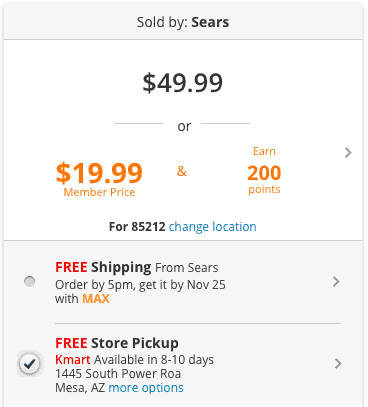The height and width of the screenshot is (407, 368).
Task: Click the Earn 200 points offer
Action: click(264, 170)
